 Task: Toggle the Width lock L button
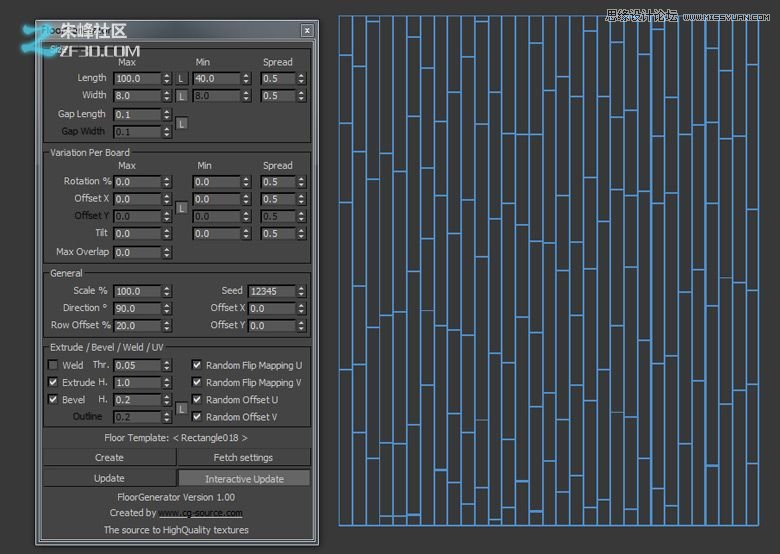[x=181, y=96]
